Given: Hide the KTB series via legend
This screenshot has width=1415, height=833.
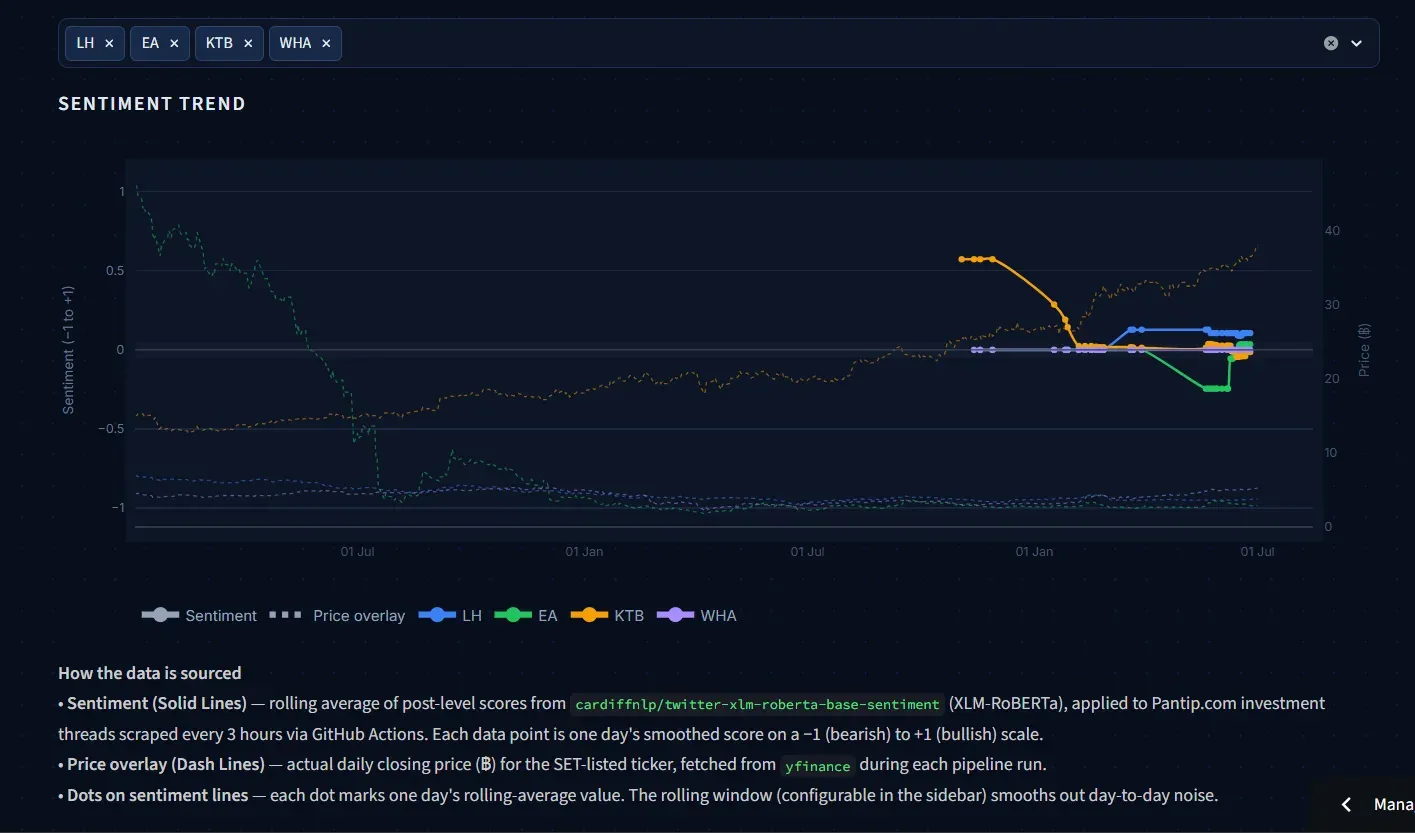Looking at the screenshot, I should coord(607,615).
